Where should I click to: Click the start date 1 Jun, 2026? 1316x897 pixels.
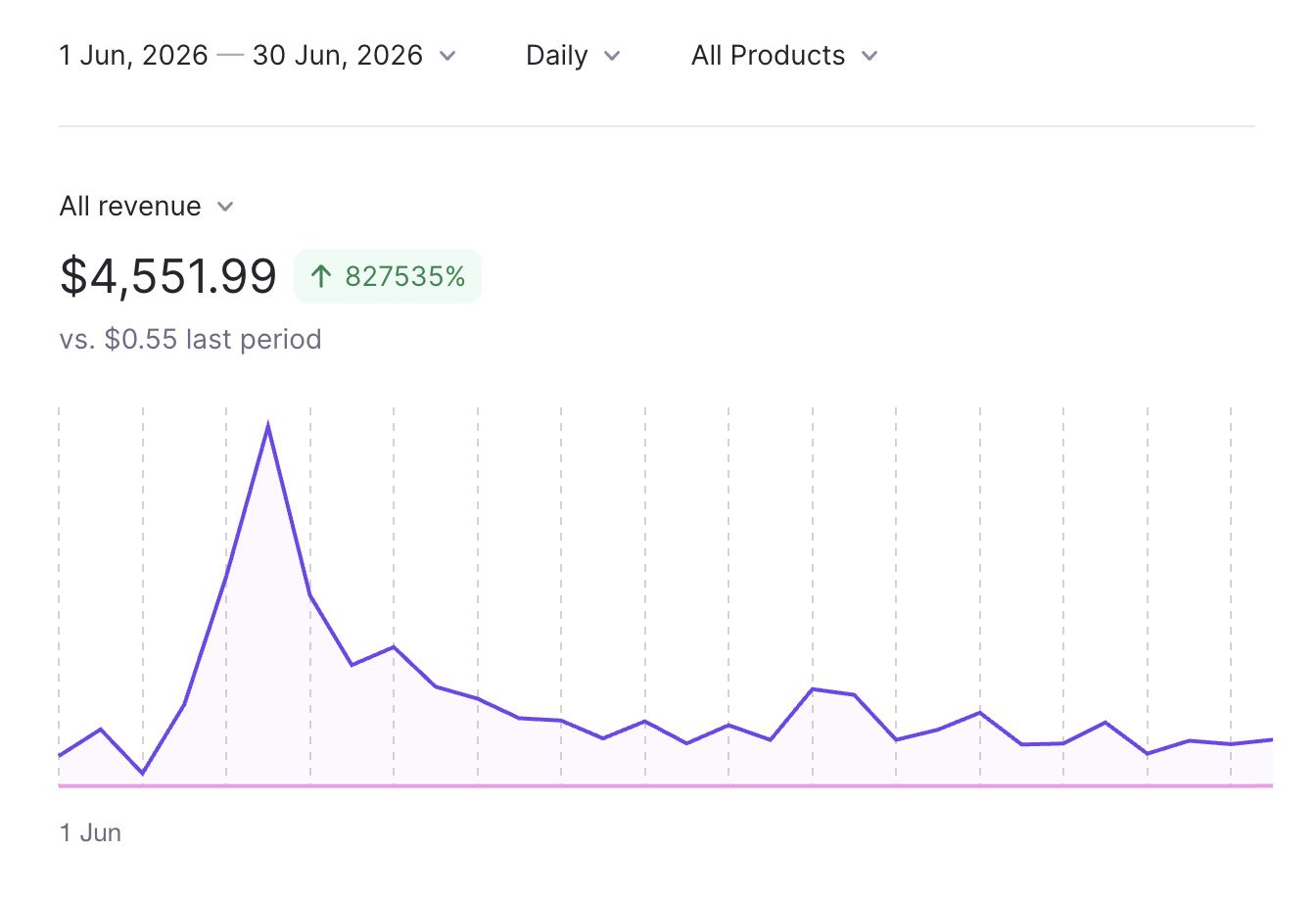(x=133, y=55)
